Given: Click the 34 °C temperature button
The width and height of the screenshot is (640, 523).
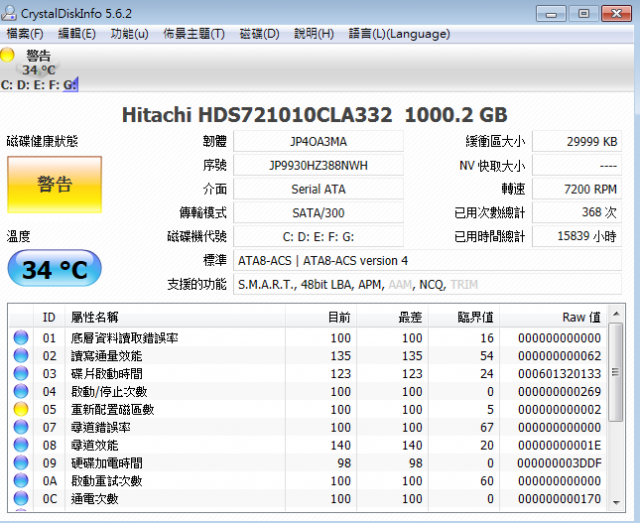Looking at the screenshot, I should tap(54, 268).
